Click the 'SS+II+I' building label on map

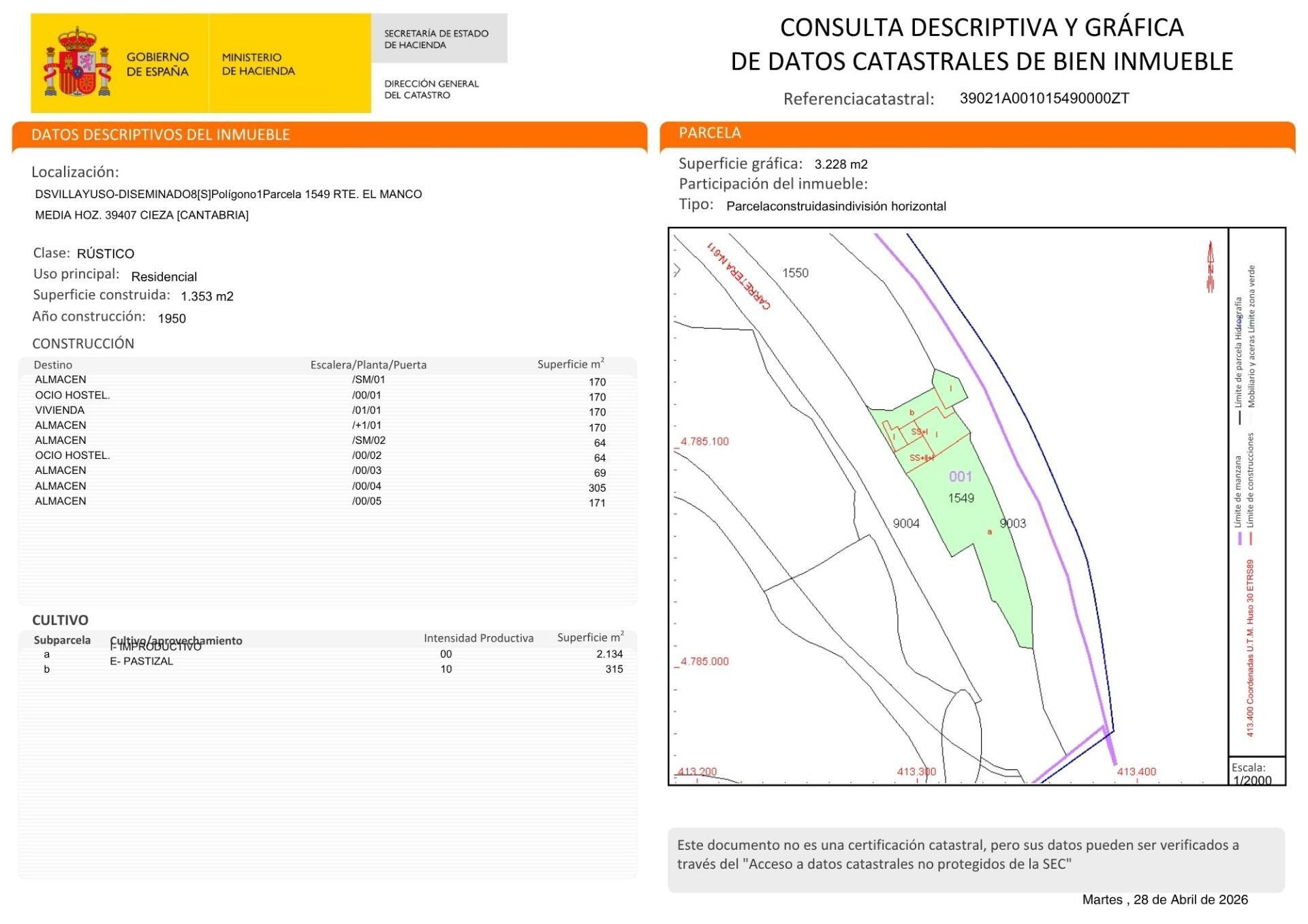point(922,458)
